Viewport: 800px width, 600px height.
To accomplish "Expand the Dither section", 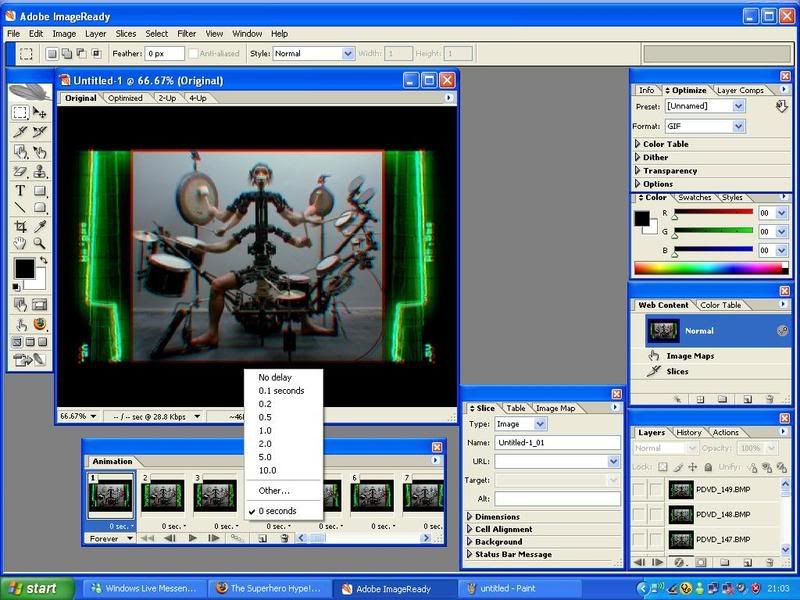I will (637, 157).
